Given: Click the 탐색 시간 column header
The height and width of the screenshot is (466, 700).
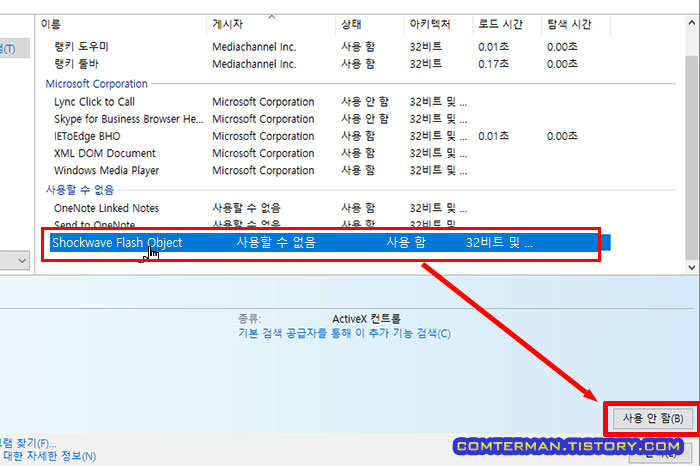Looking at the screenshot, I should click(x=575, y=24).
